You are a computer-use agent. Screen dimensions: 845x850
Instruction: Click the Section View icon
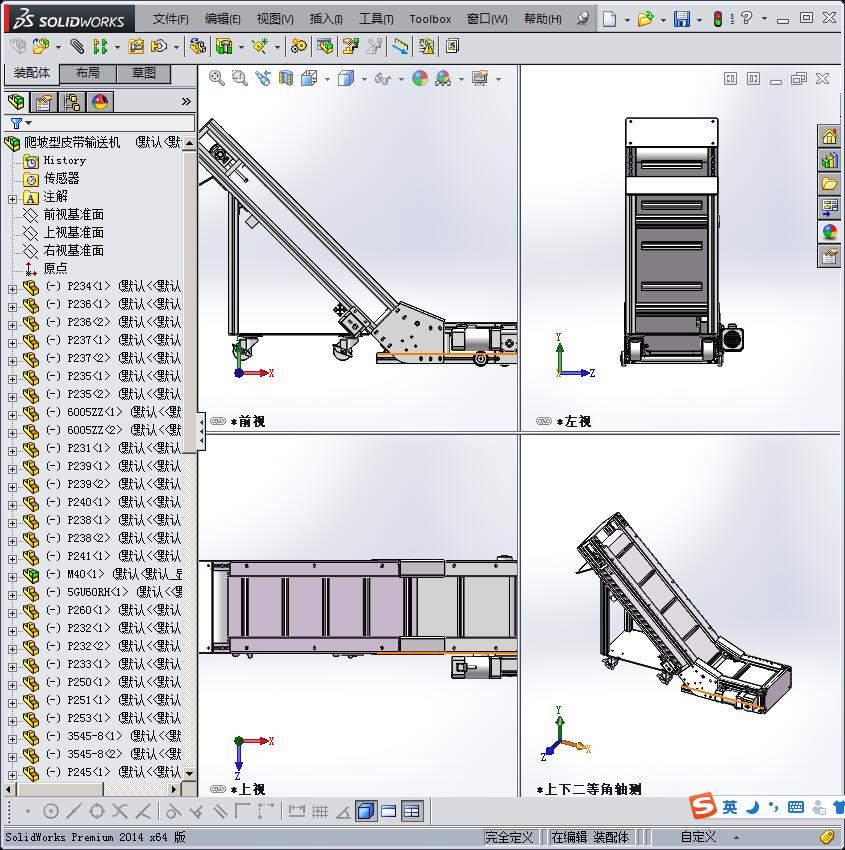click(286, 79)
